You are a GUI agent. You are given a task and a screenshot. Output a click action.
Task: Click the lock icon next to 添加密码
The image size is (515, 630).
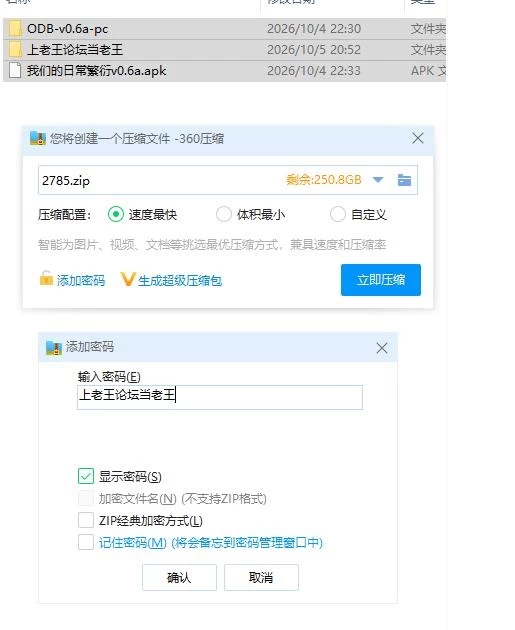(x=46, y=278)
